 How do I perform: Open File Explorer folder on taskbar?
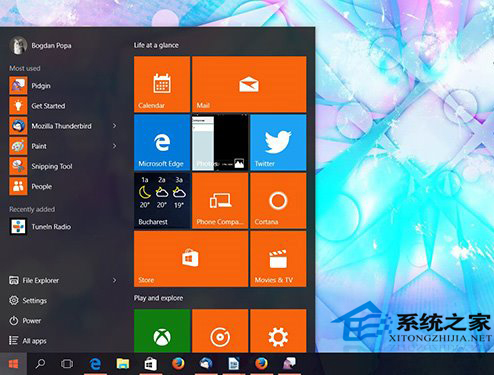pos(123,364)
